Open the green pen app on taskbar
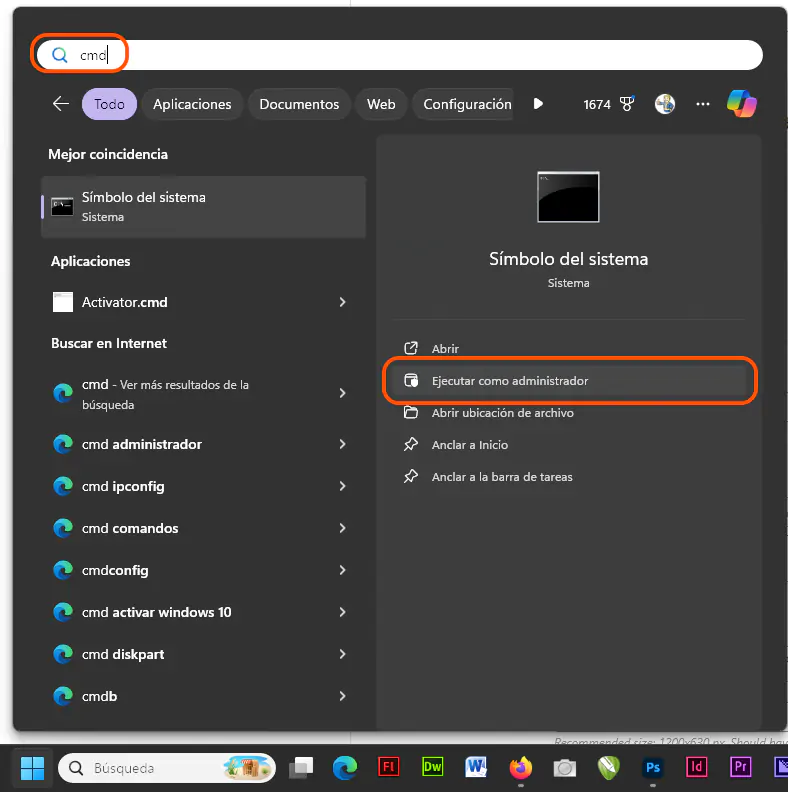The height and width of the screenshot is (792, 788). 609,768
